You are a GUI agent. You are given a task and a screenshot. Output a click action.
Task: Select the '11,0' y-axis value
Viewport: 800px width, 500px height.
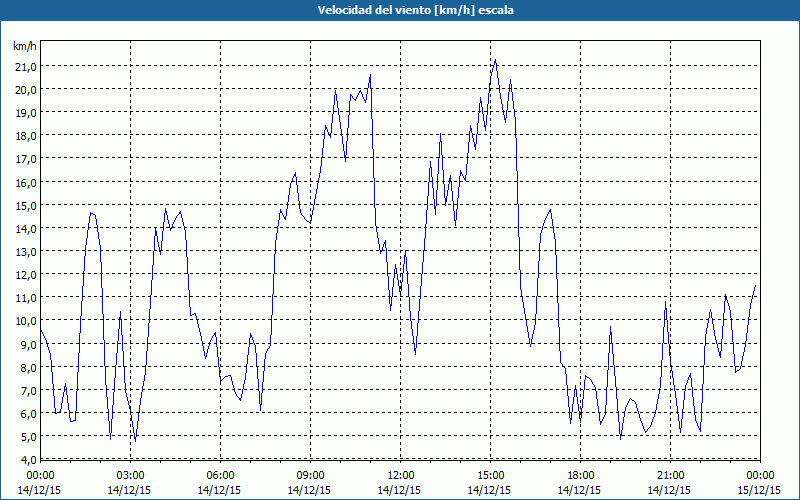click(25, 298)
